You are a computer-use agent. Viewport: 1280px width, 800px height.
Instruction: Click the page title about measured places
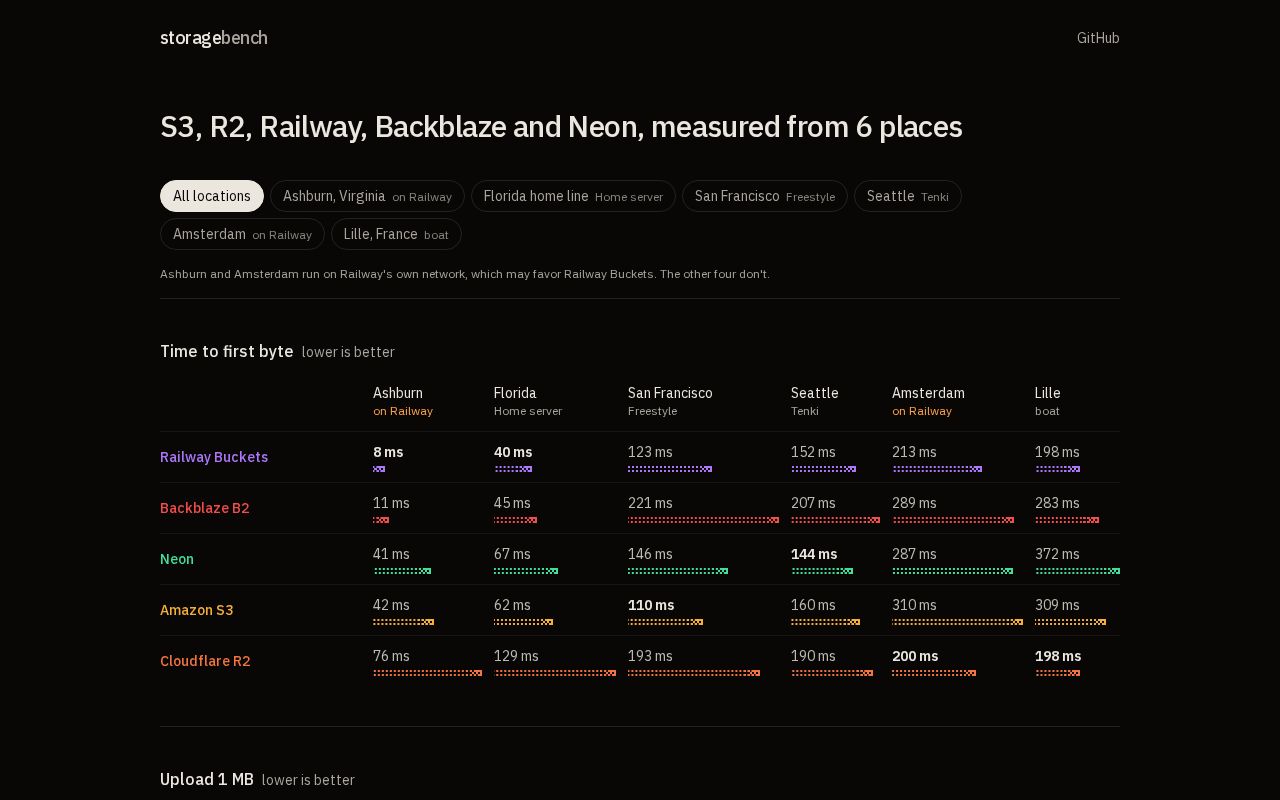[561, 127]
